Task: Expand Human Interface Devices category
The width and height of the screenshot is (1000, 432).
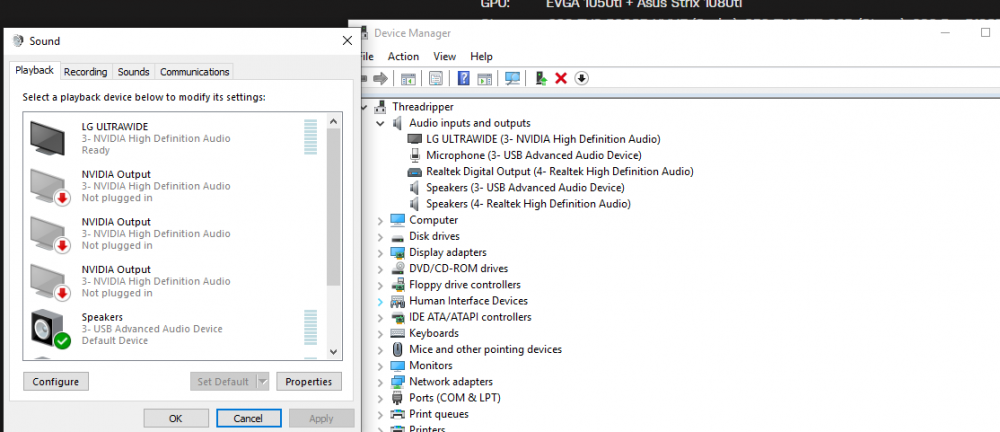Action: [380, 301]
